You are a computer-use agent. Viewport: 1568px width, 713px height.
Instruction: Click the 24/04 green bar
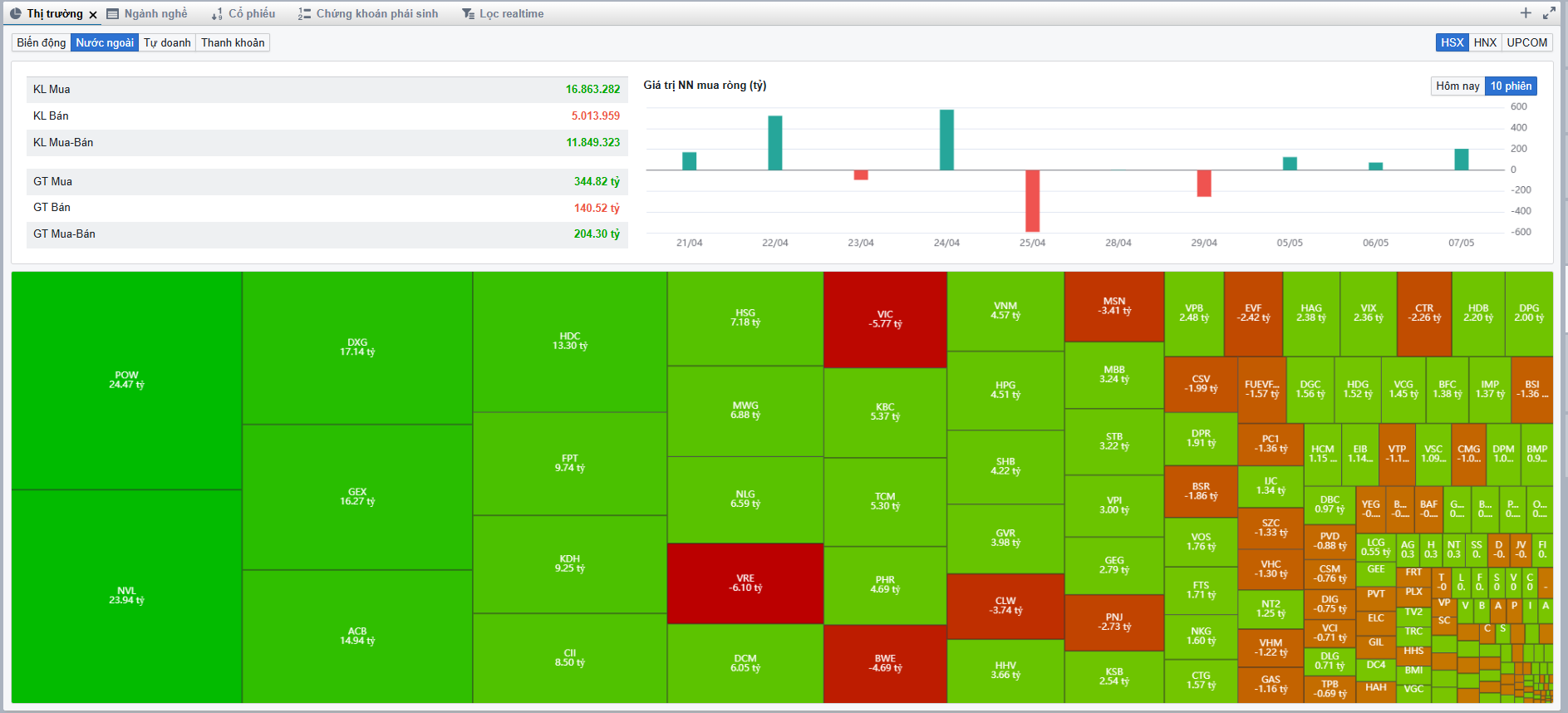tap(946, 140)
